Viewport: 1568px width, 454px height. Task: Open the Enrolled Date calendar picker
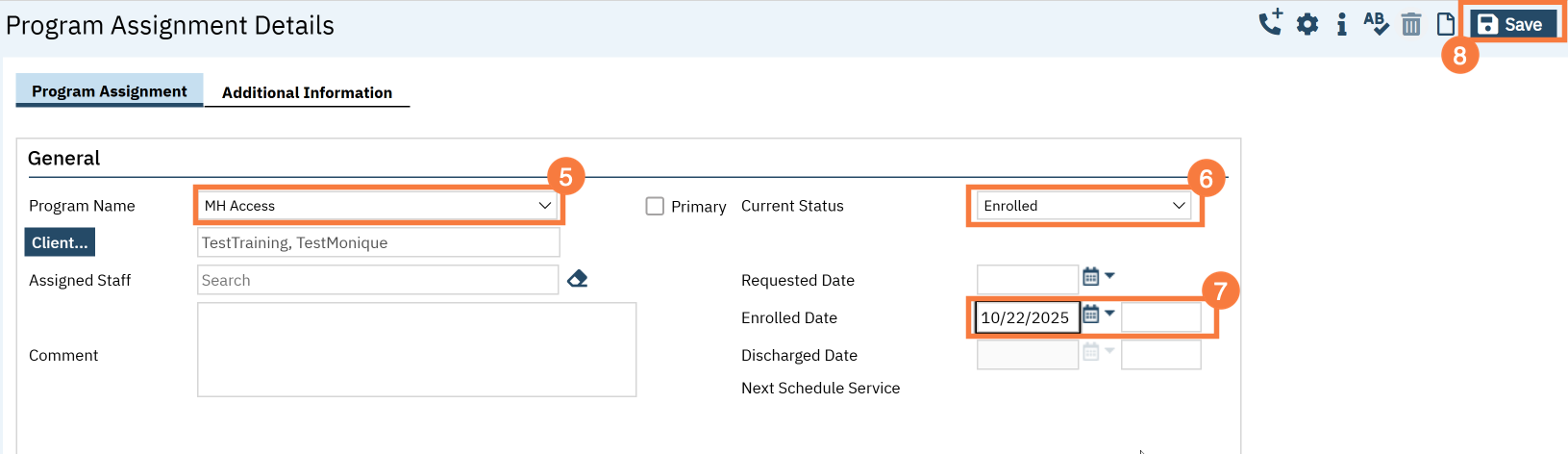pyautogui.click(x=1090, y=315)
